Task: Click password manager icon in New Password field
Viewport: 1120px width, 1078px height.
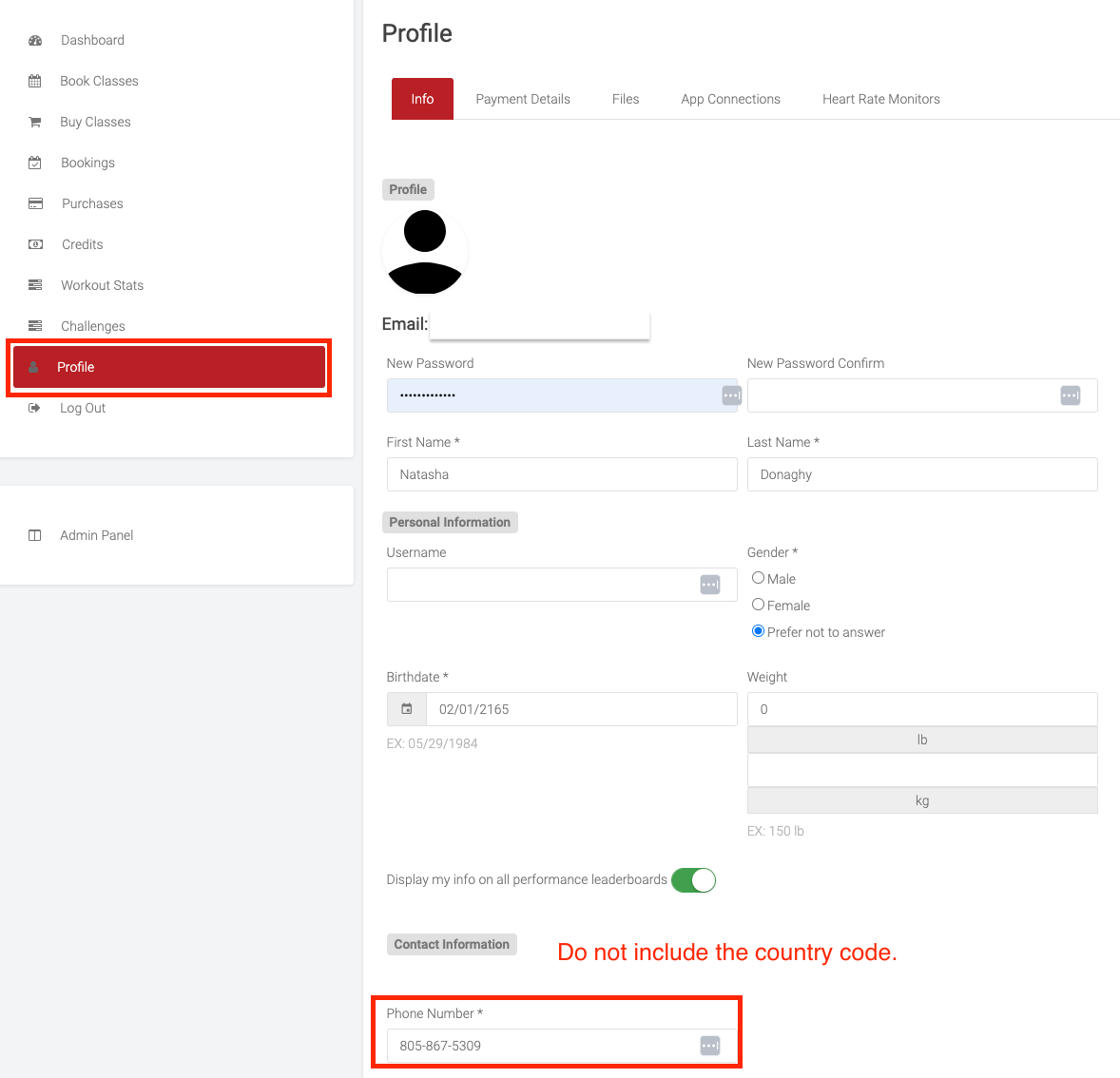Action: 731,395
